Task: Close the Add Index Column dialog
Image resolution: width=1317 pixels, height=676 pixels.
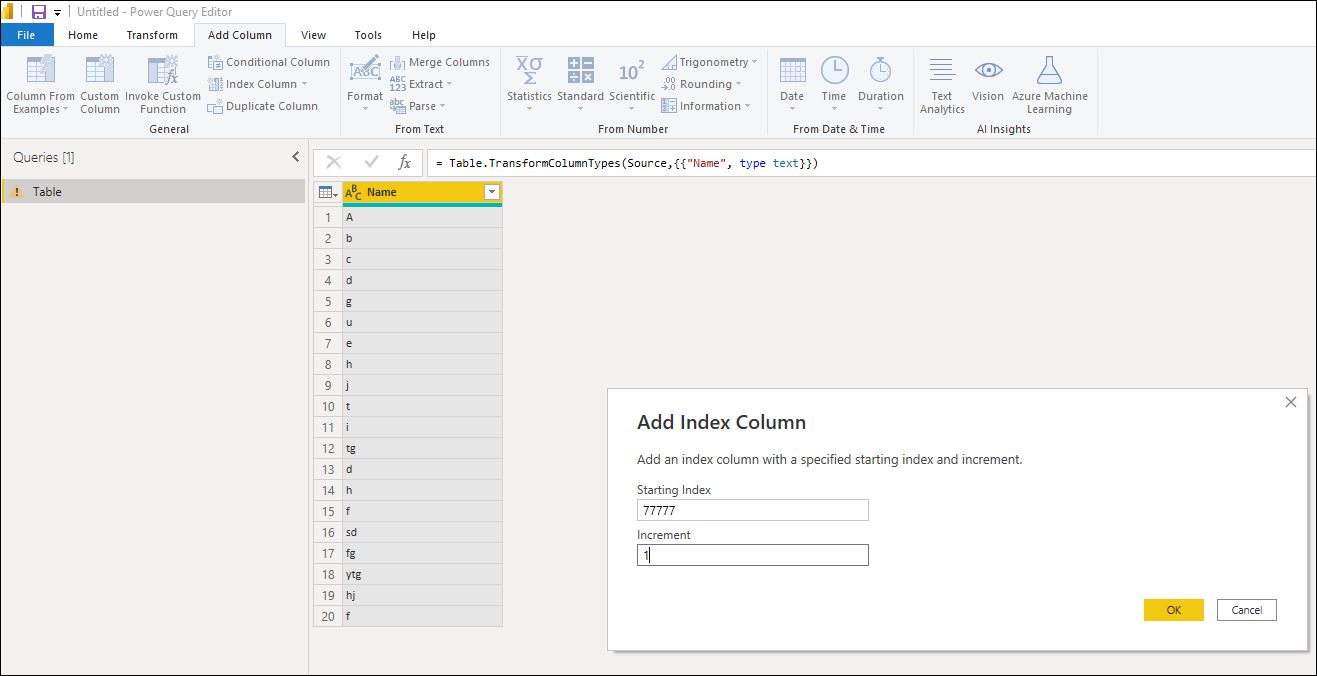Action: (1290, 402)
